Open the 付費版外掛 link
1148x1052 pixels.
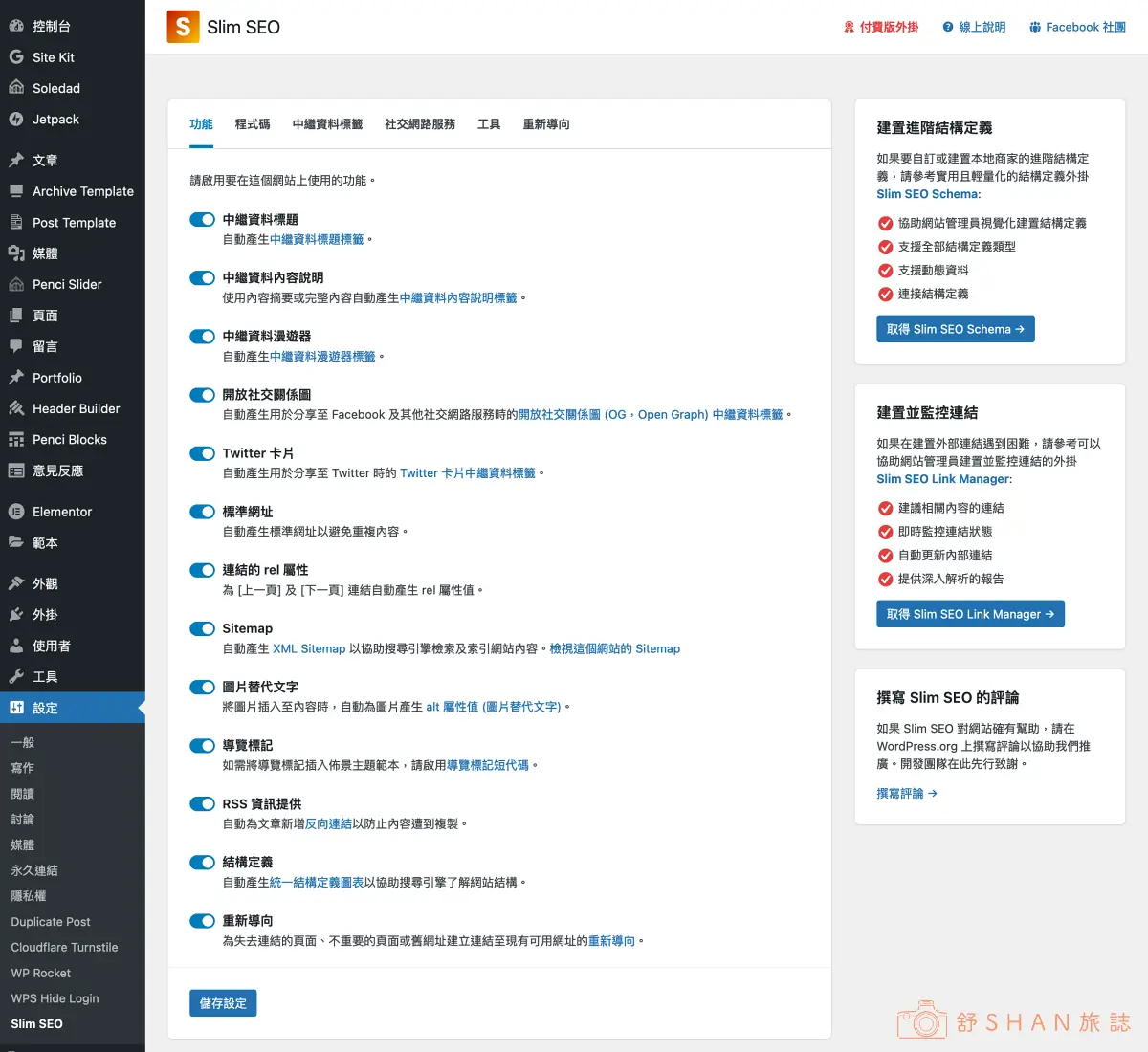(881, 27)
